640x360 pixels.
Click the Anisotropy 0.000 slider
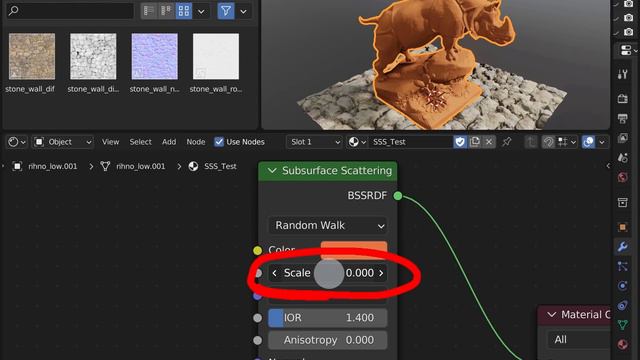328,340
